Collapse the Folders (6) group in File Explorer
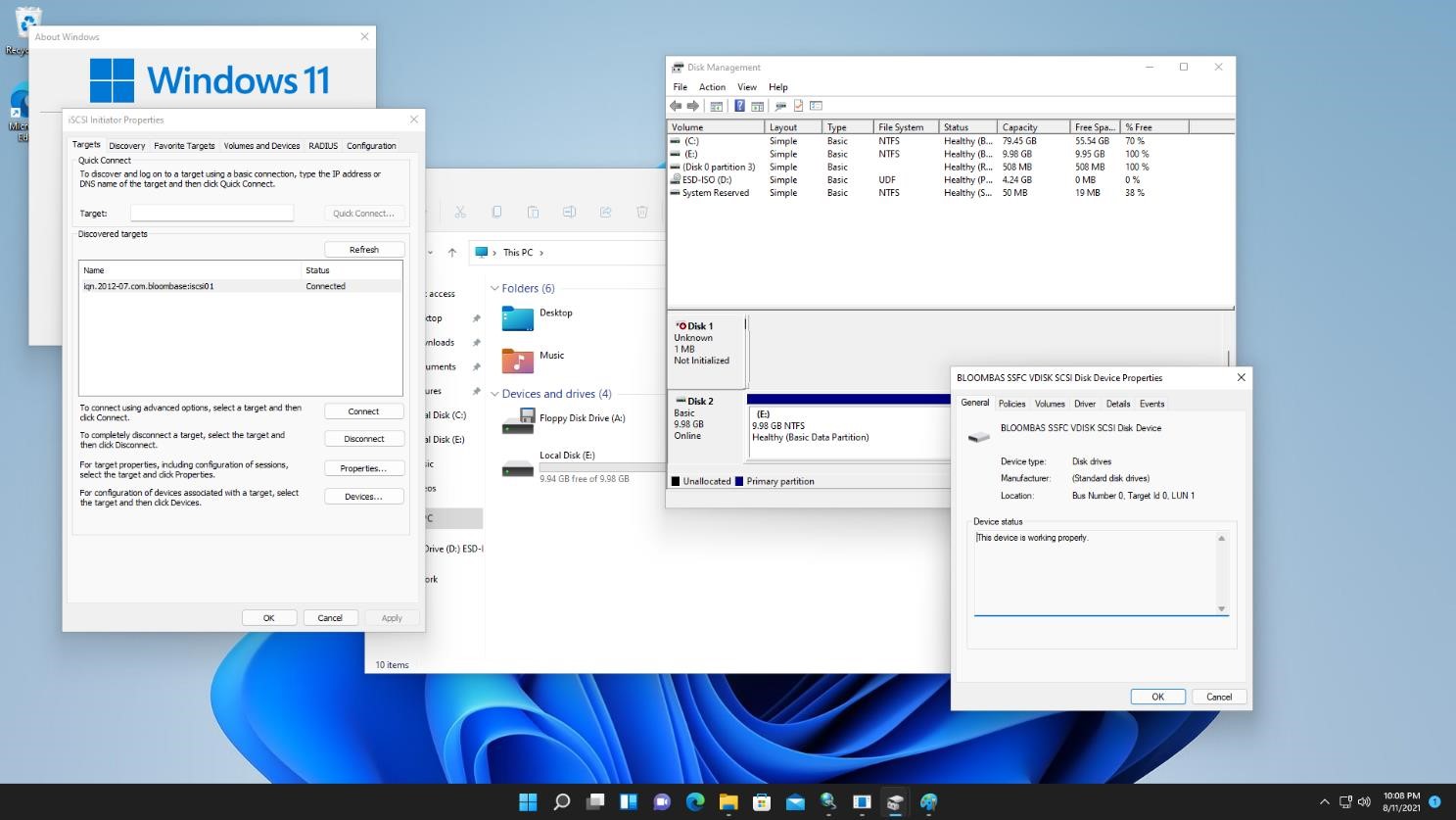 point(494,289)
